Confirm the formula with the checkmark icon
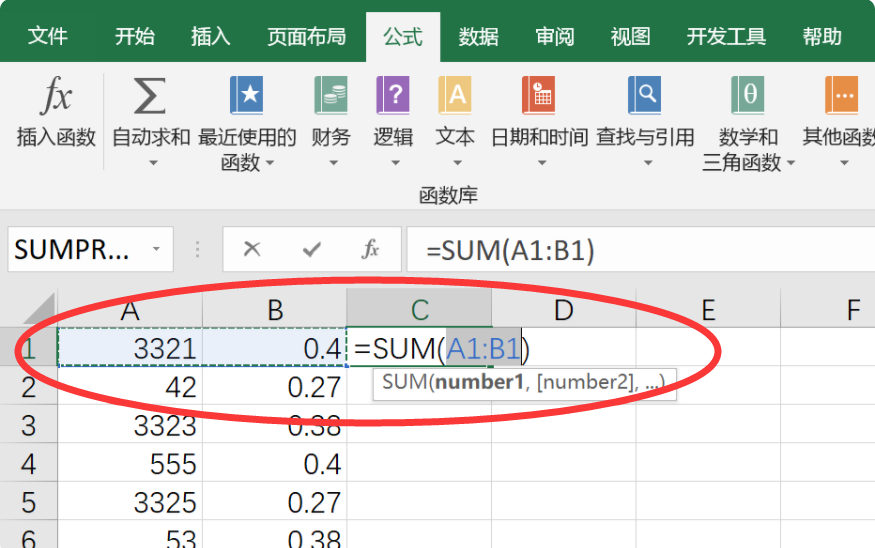 pyautogui.click(x=311, y=249)
